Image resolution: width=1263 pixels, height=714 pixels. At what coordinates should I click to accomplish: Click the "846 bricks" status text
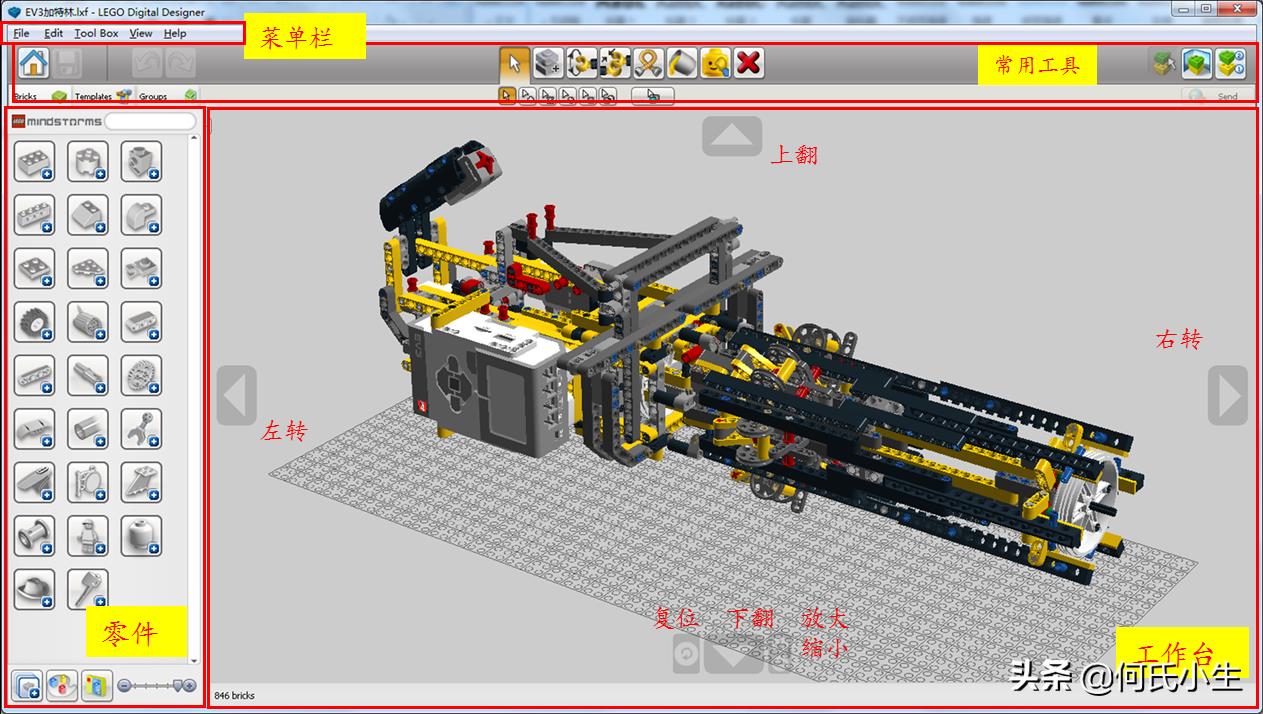235,695
